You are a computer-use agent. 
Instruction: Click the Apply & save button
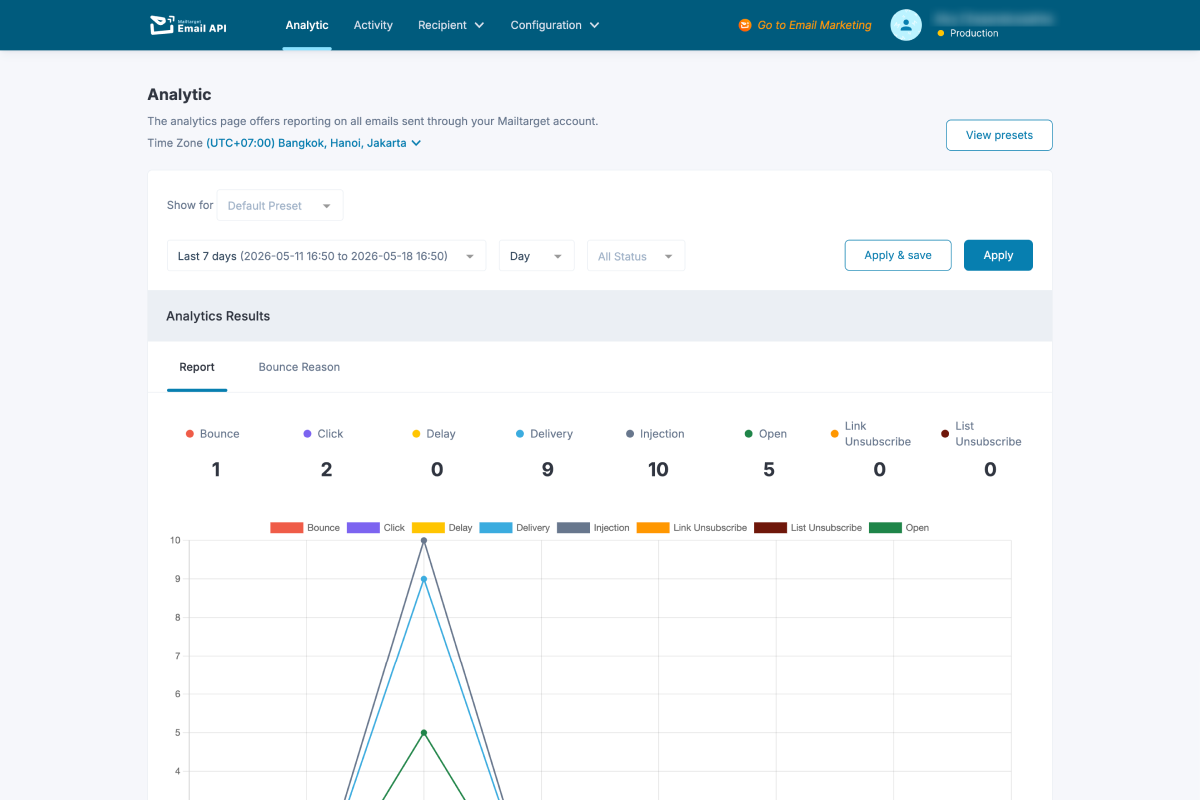click(x=898, y=255)
